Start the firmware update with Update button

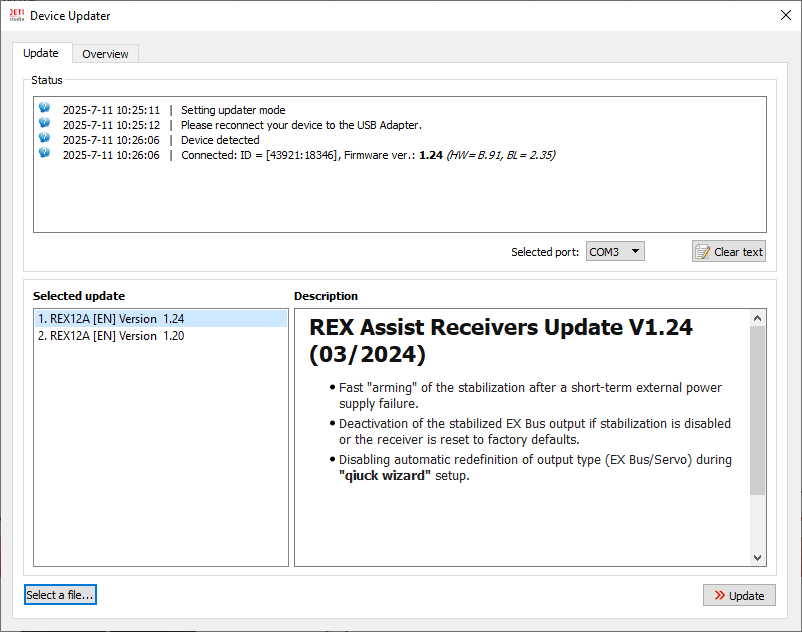click(x=739, y=595)
